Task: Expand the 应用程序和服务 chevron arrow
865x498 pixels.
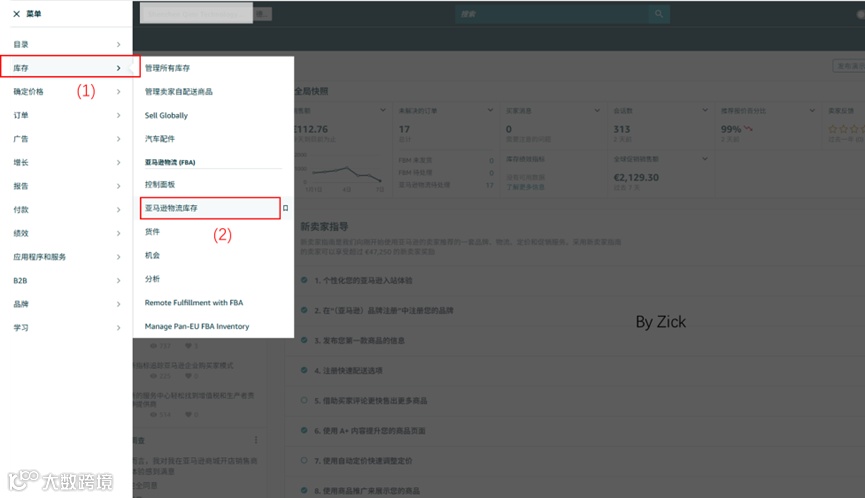Action: tap(118, 257)
